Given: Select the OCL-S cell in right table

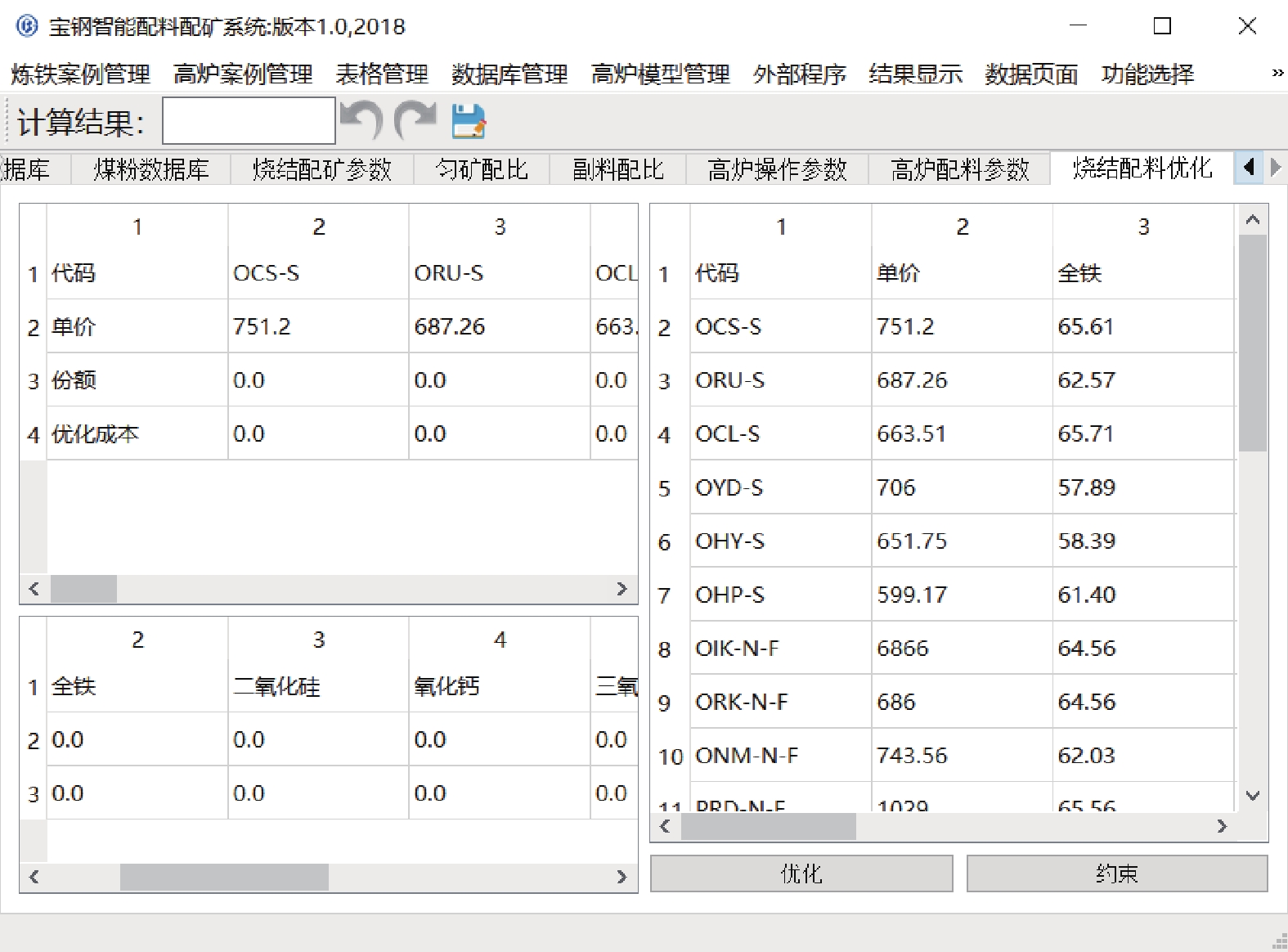Looking at the screenshot, I should pos(781,433).
